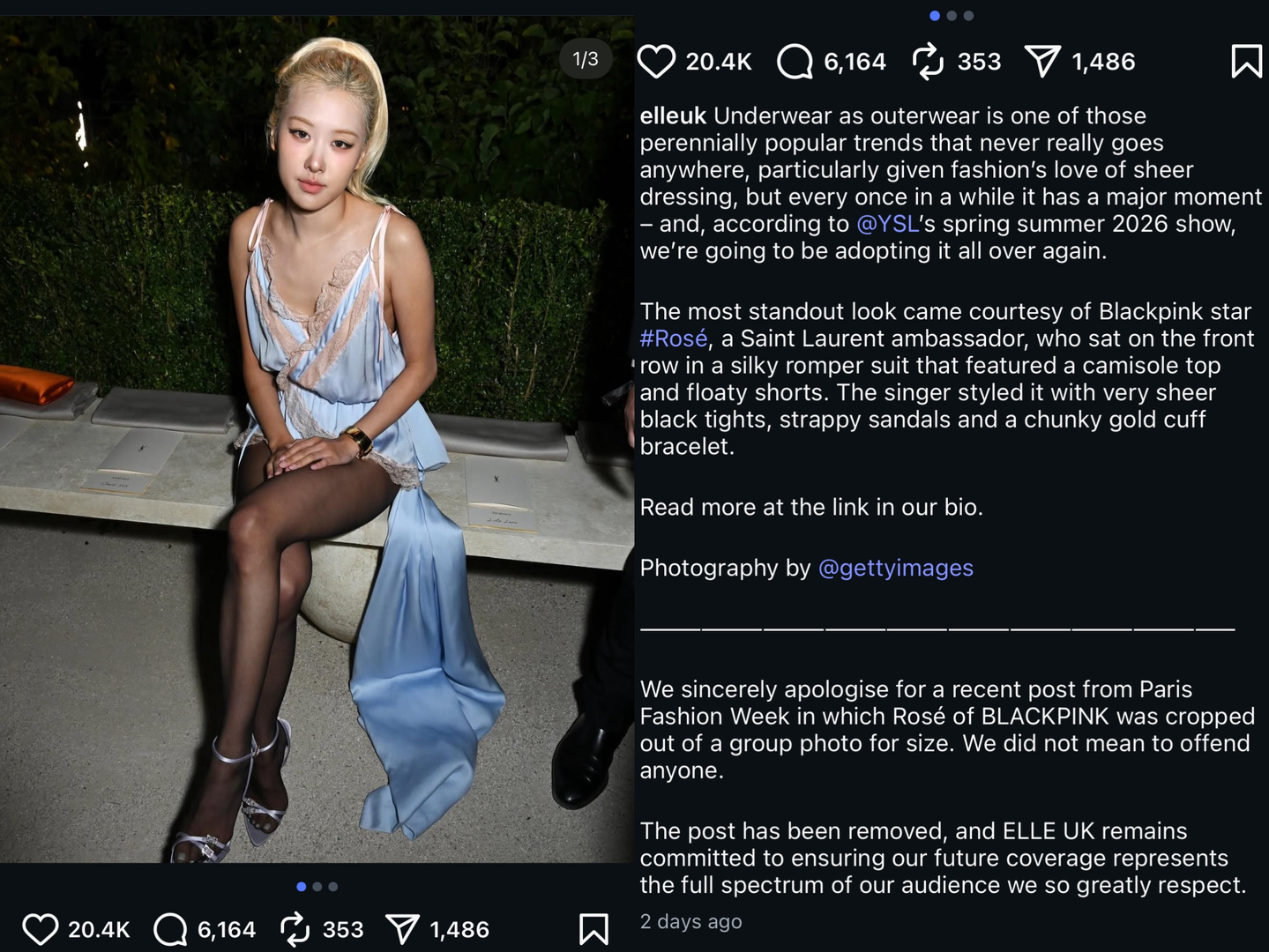Select the third carousel dot at the top

tap(968, 16)
